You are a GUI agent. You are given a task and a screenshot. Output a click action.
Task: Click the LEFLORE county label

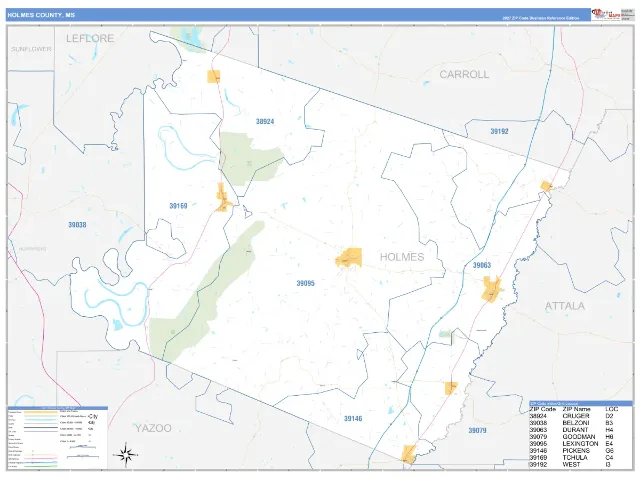point(90,38)
